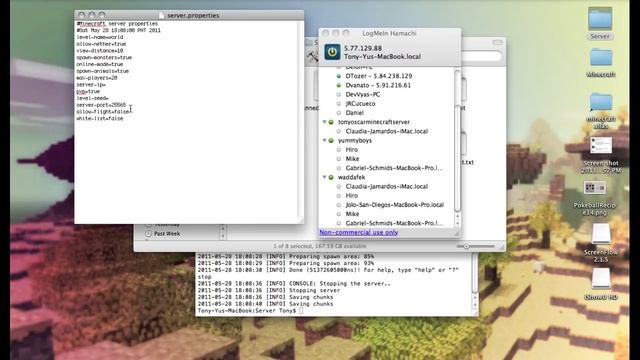Click the server.properties title document icon
Screen dimensions: 640x360
(x=162, y=16)
